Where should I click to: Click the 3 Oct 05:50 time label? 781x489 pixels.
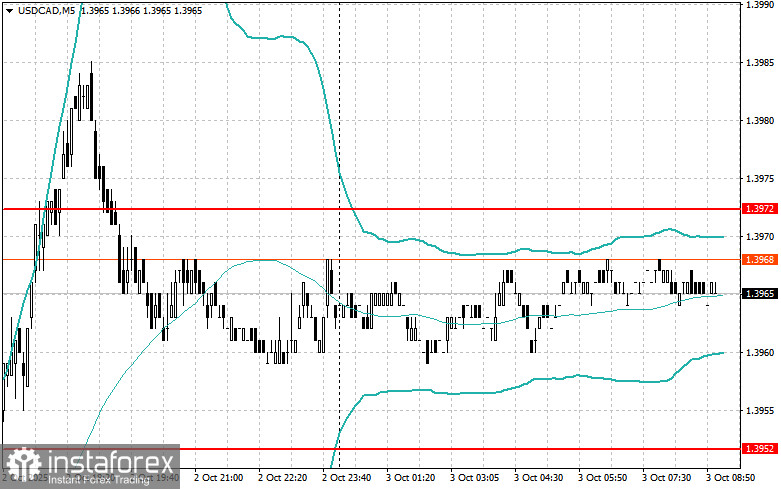click(x=602, y=478)
